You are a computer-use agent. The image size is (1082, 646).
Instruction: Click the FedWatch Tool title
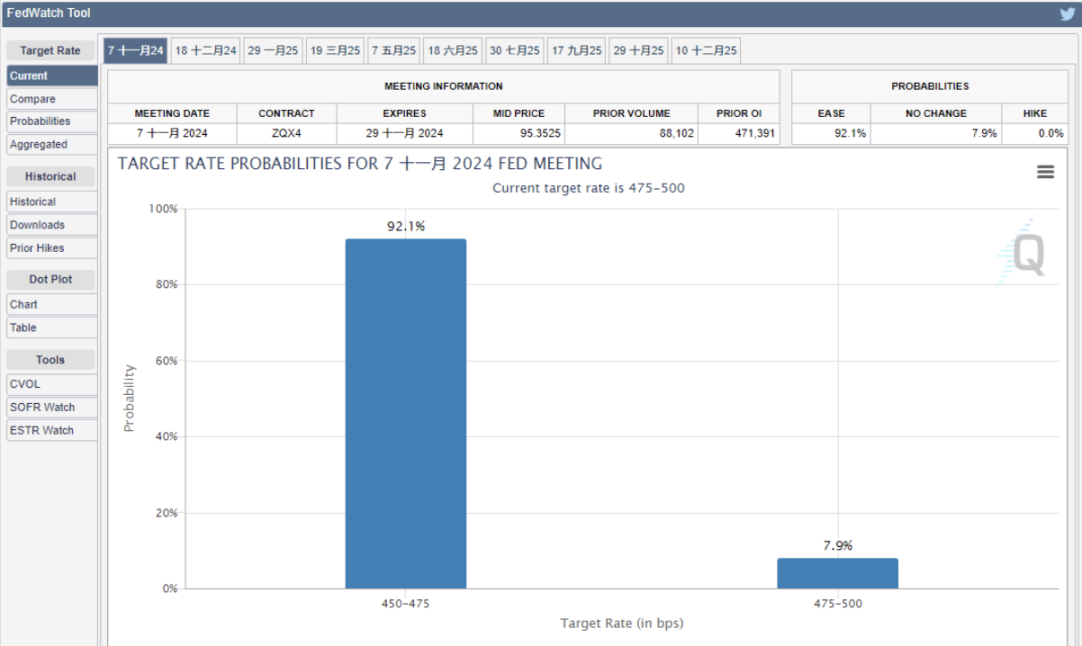click(x=48, y=13)
